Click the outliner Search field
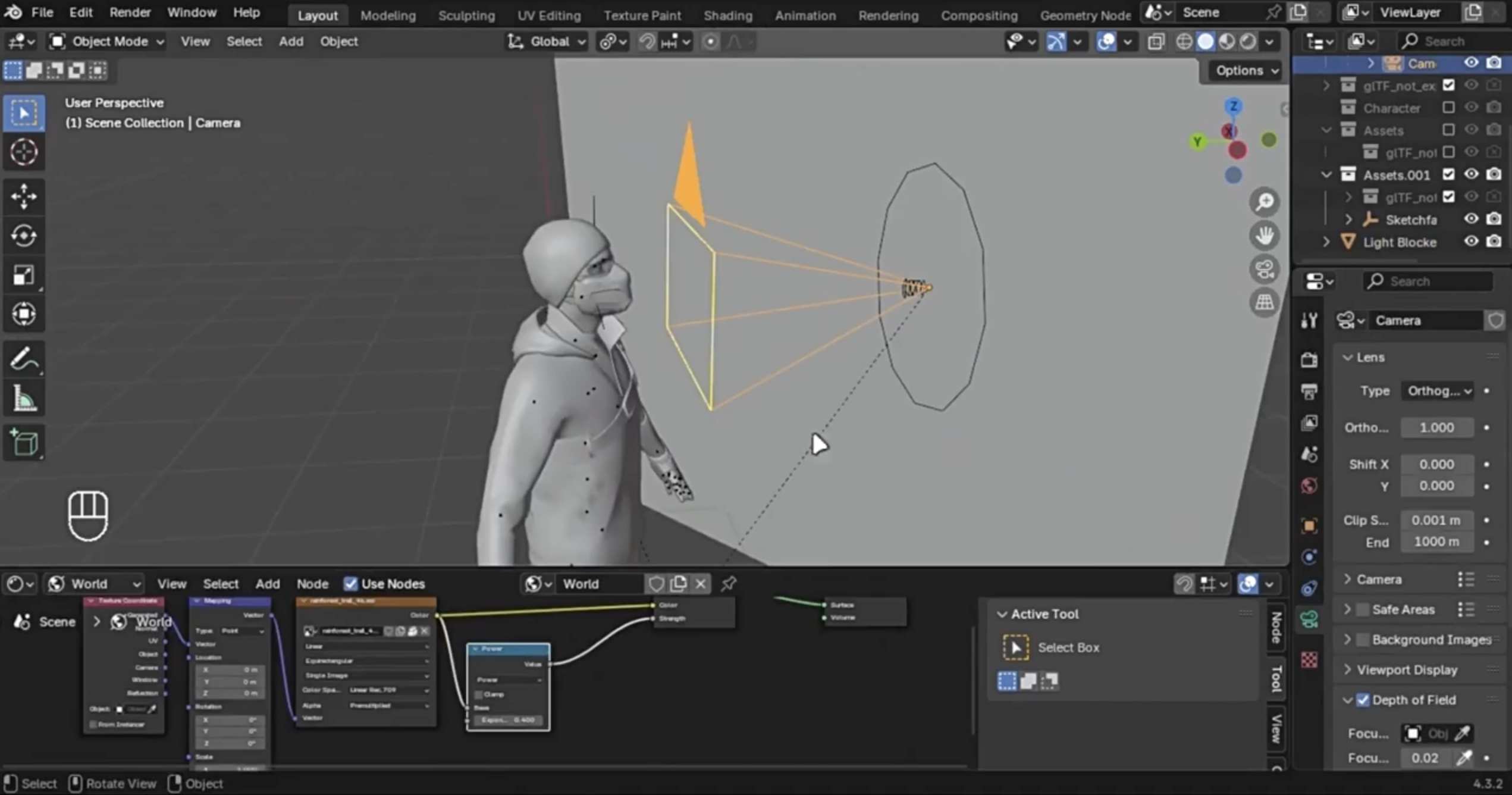This screenshot has width=1512, height=795. pos(1451,41)
